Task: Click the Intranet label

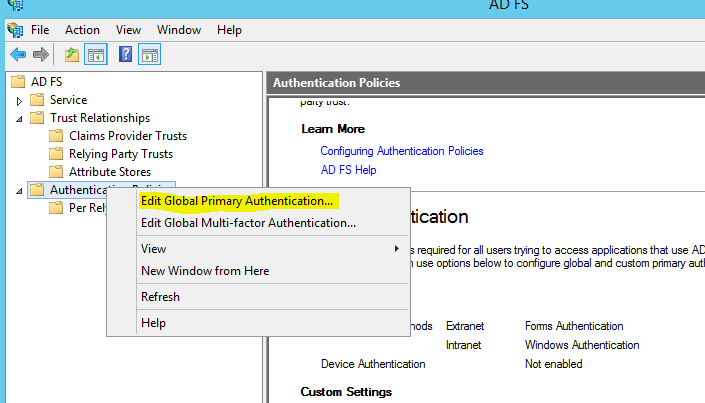Action: tap(463, 345)
